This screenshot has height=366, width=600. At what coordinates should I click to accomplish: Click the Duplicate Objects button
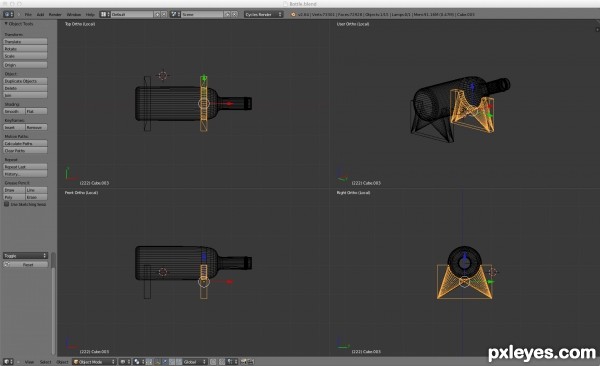click(x=25, y=81)
